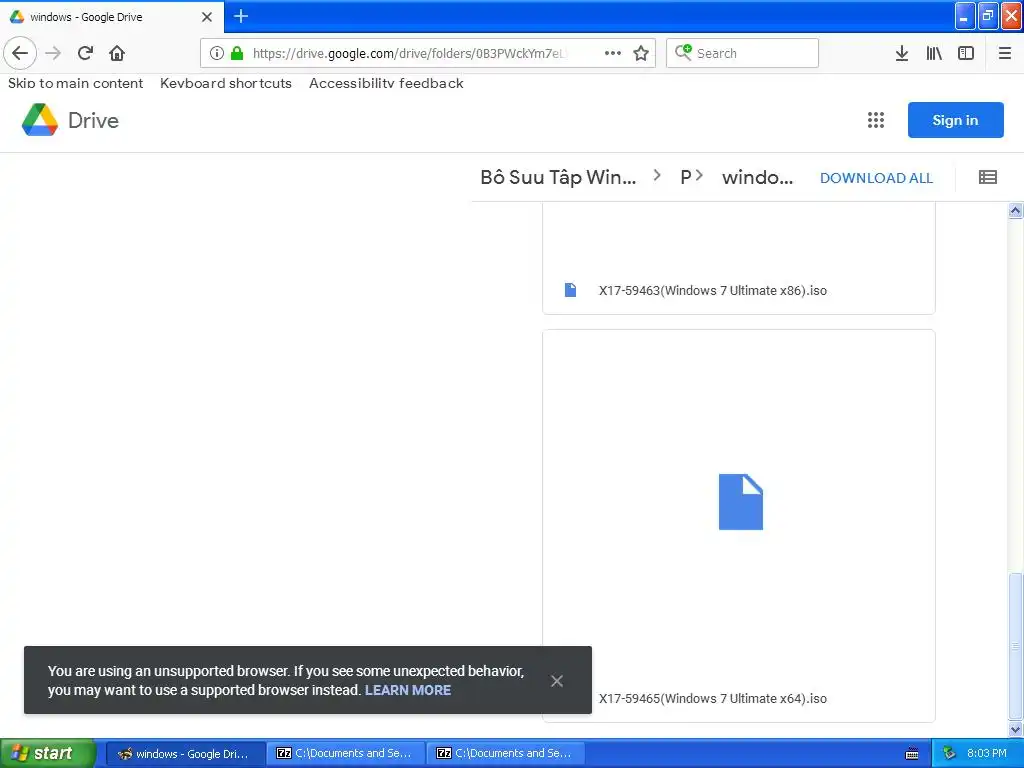Toggle the browser sidebar view
The image size is (1024, 768).
point(966,53)
